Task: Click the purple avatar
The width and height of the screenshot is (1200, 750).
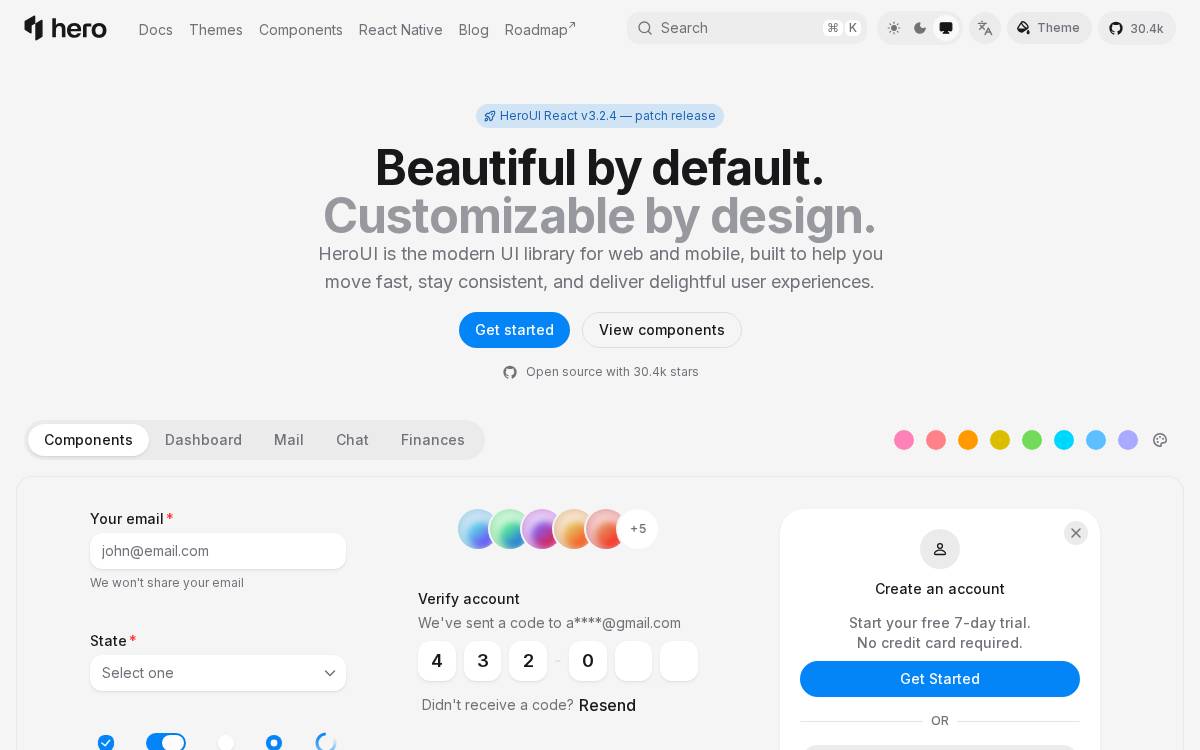Action: (541, 529)
